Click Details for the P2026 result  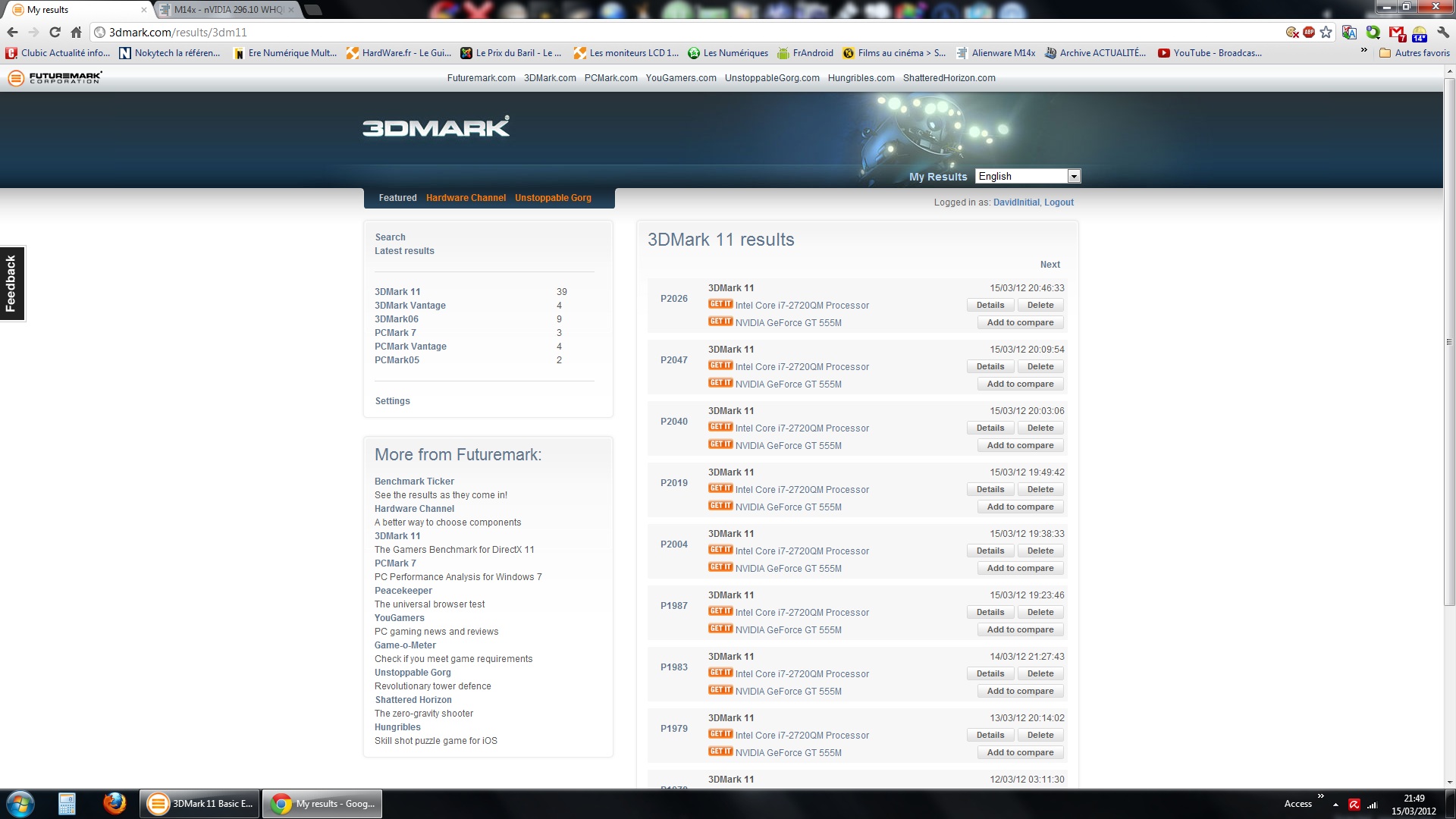990,305
